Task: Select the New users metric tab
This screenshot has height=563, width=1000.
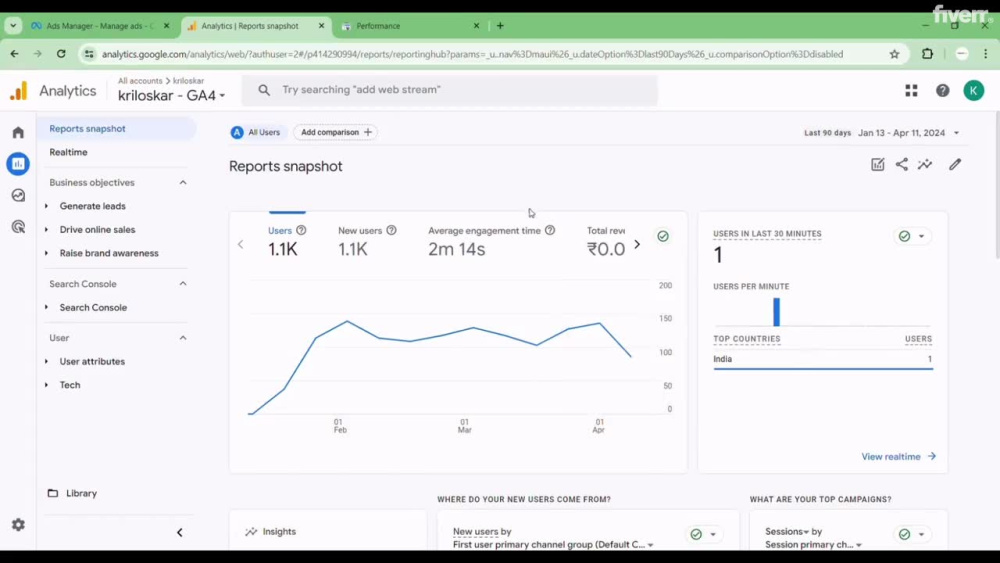Action: pos(367,240)
